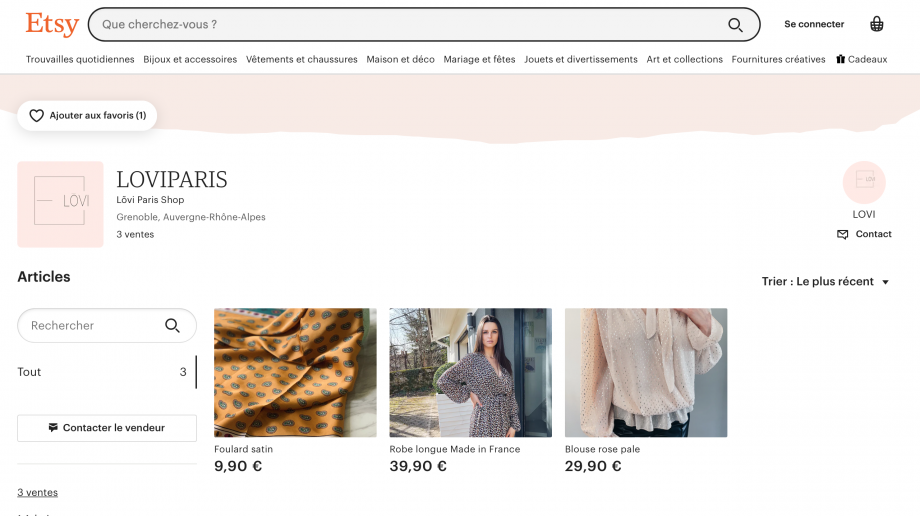Open the Trier sort dropdown
Image resolution: width=920 pixels, height=516 pixels.
tap(826, 282)
